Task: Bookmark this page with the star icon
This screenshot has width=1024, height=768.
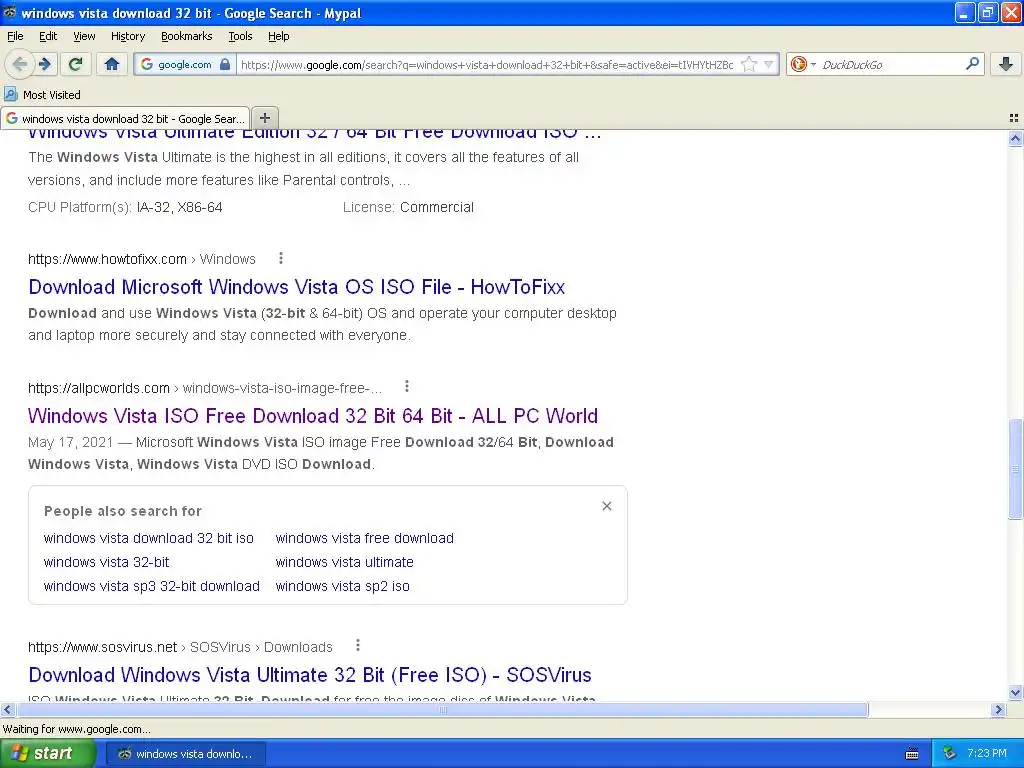Action: 749,64
